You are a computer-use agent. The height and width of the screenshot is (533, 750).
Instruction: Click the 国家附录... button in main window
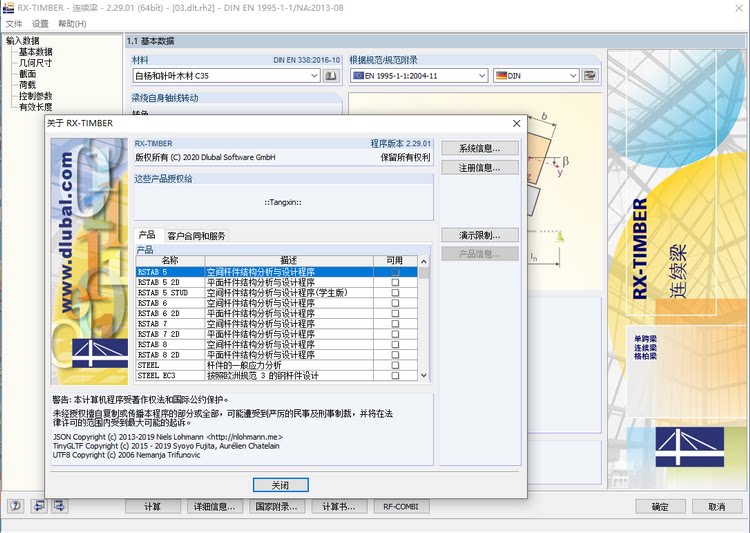click(276, 506)
